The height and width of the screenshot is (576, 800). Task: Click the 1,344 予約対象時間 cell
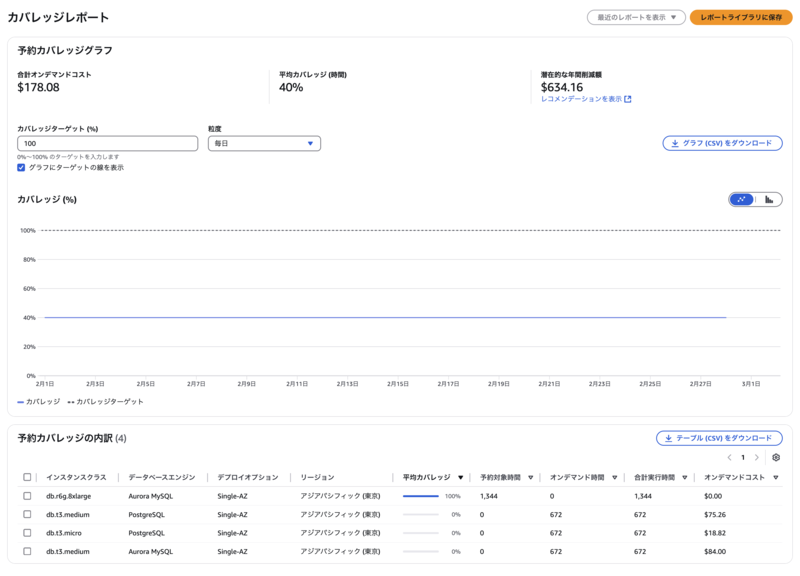(489, 496)
